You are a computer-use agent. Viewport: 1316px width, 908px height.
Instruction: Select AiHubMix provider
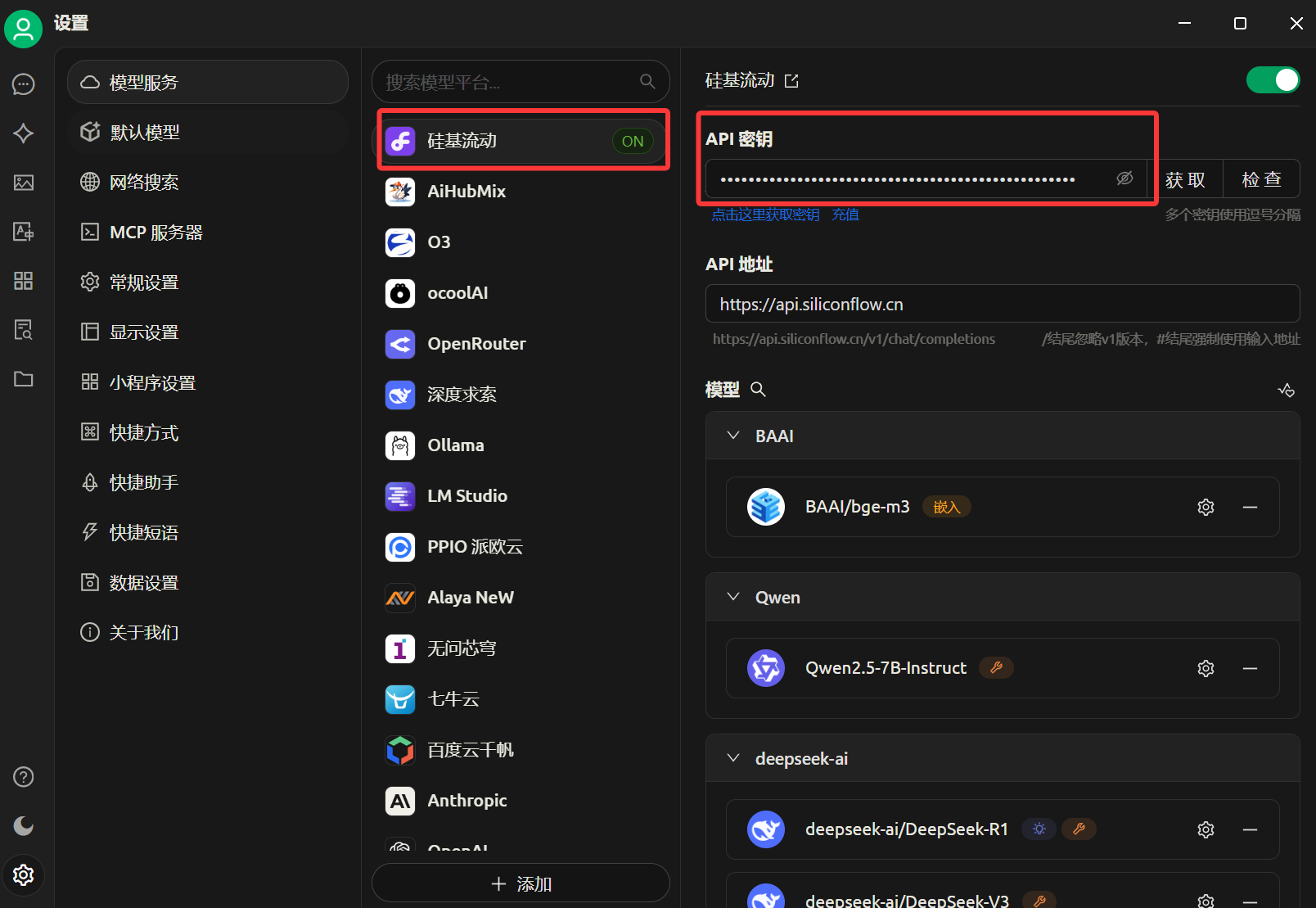click(521, 192)
